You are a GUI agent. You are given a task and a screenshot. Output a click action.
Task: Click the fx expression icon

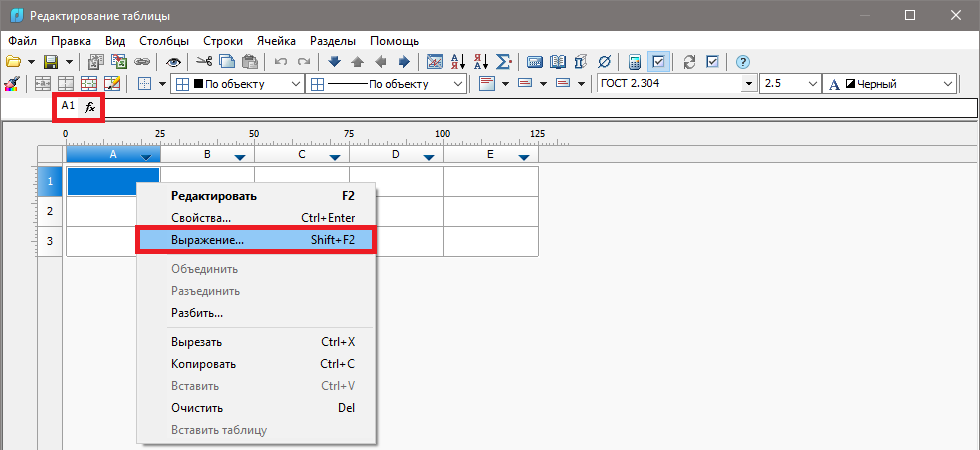click(x=90, y=106)
